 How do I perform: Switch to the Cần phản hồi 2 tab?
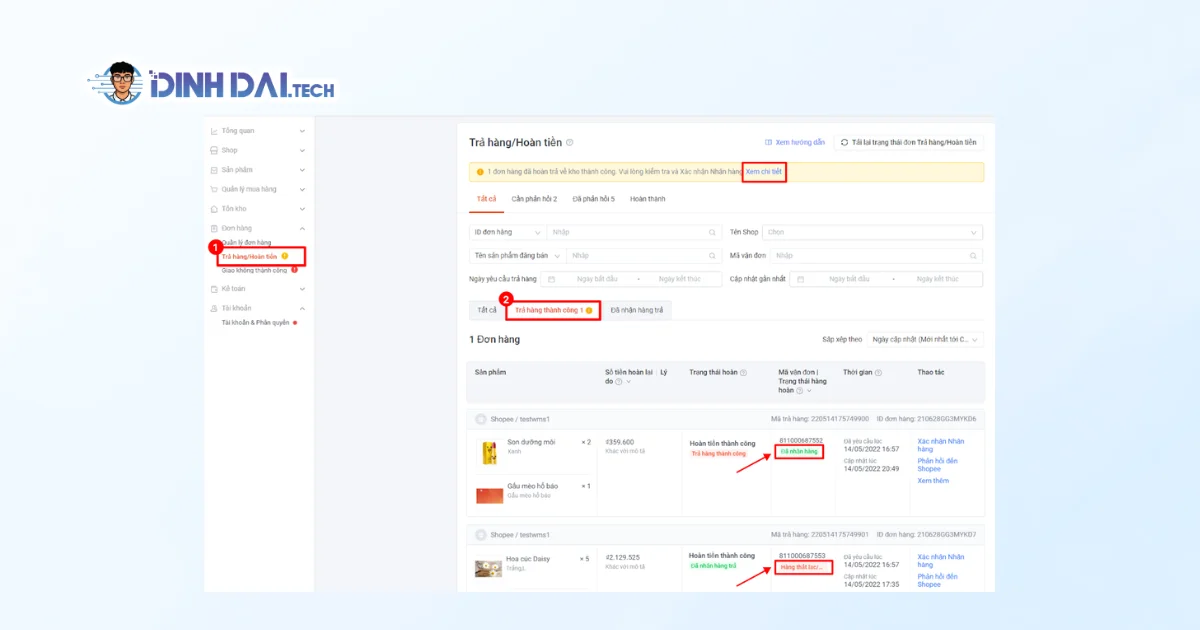pos(534,199)
